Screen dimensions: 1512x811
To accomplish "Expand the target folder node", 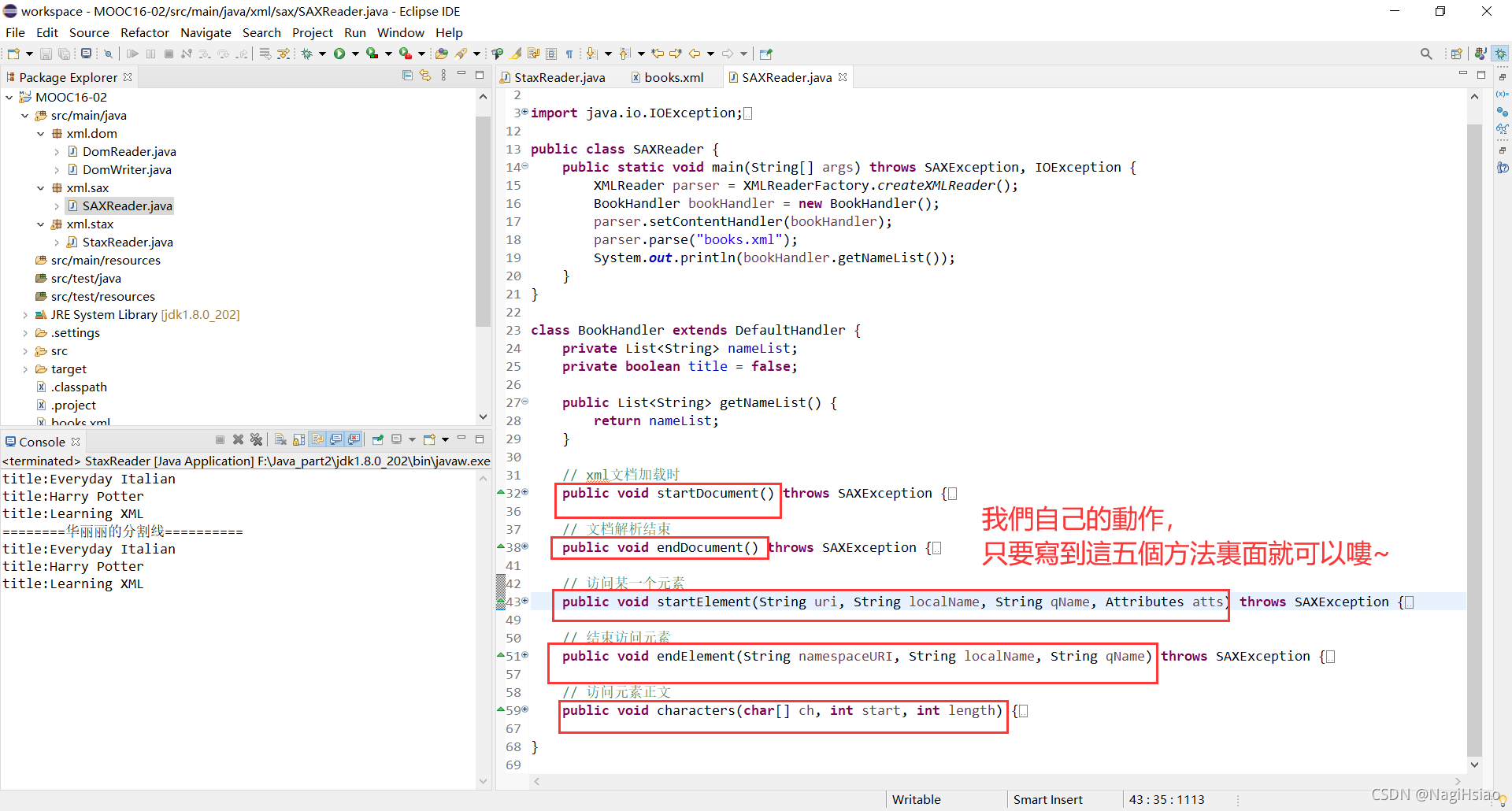I will click(x=25, y=369).
